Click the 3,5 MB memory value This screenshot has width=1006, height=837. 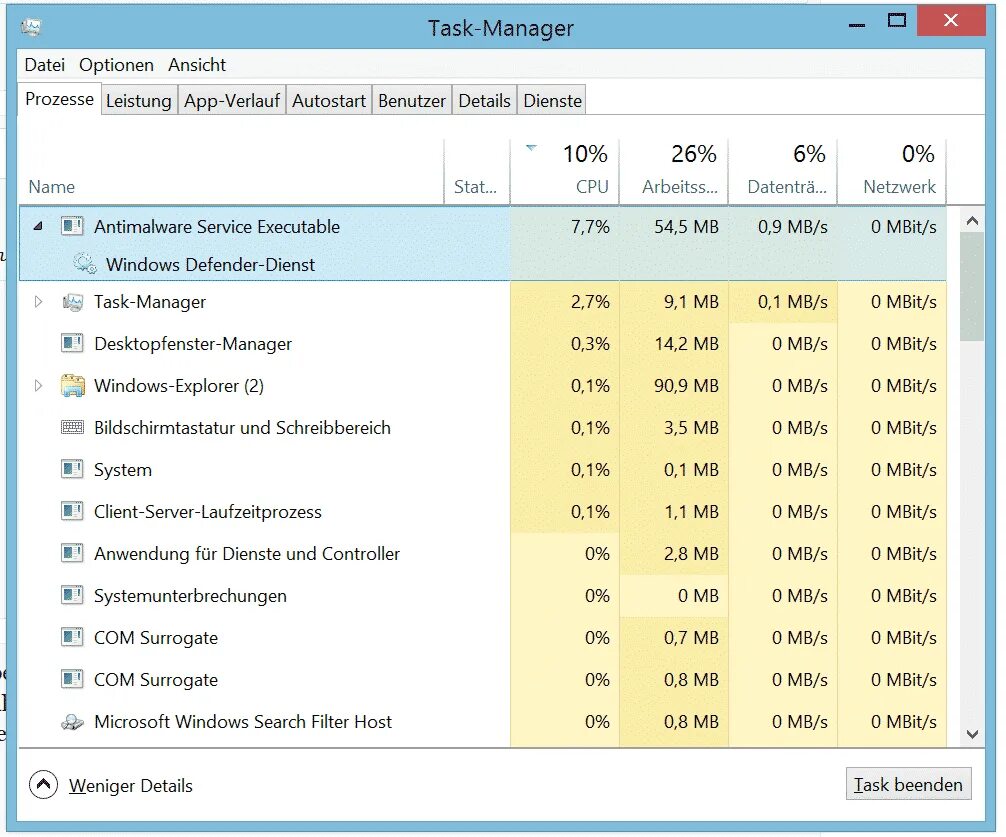(x=691, y=428)
